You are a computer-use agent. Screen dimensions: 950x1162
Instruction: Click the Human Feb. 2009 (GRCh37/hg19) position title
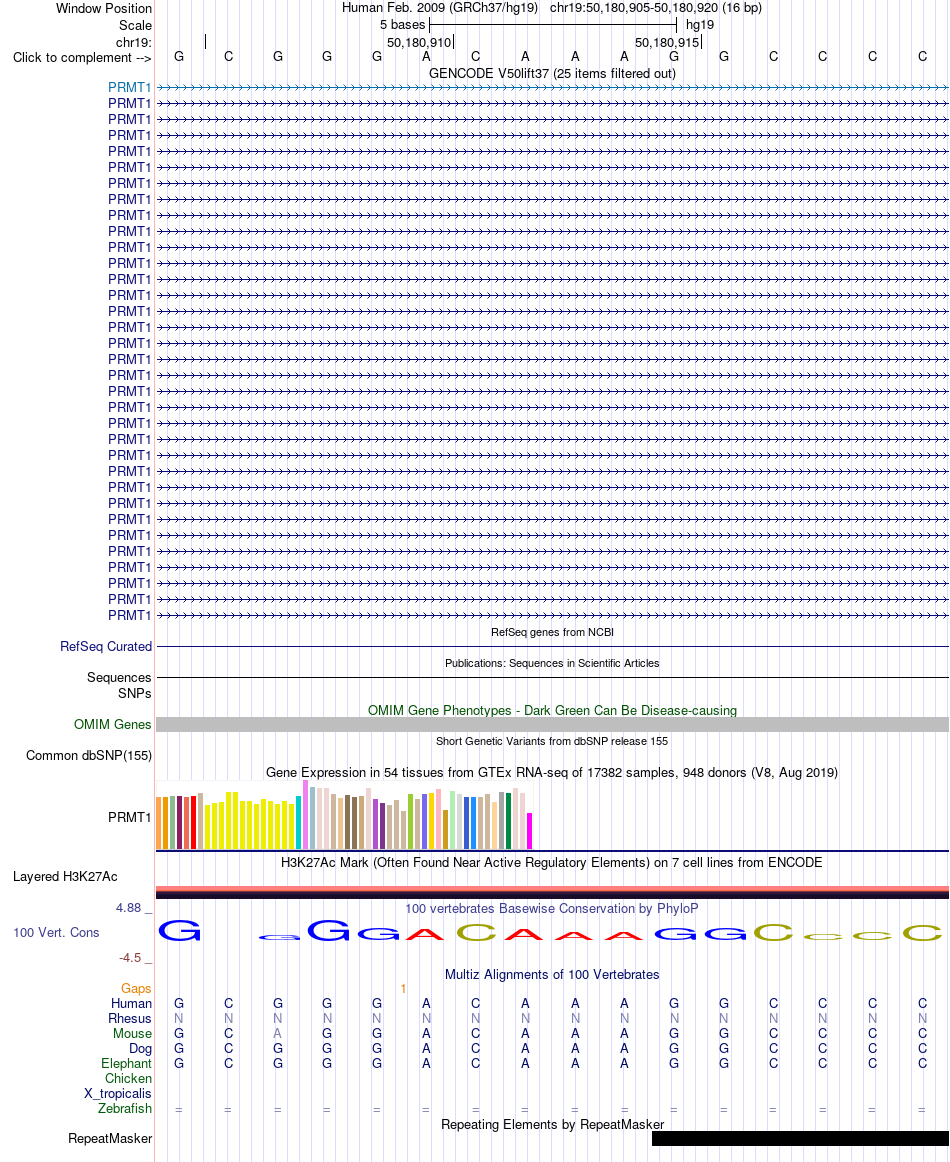point(440,8)
